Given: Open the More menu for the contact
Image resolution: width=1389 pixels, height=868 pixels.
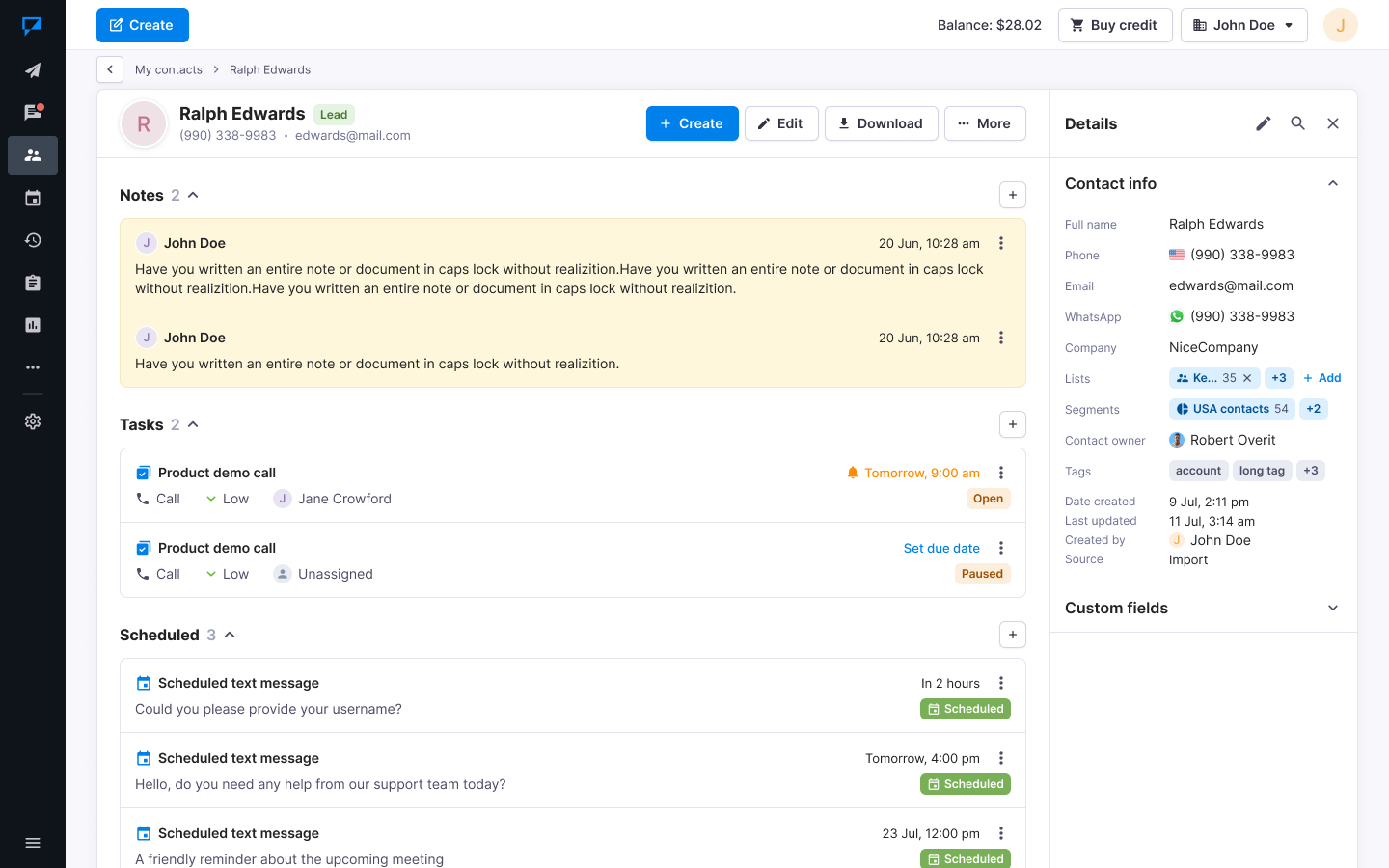Looking at the screenshot, I should coord(984,123).
